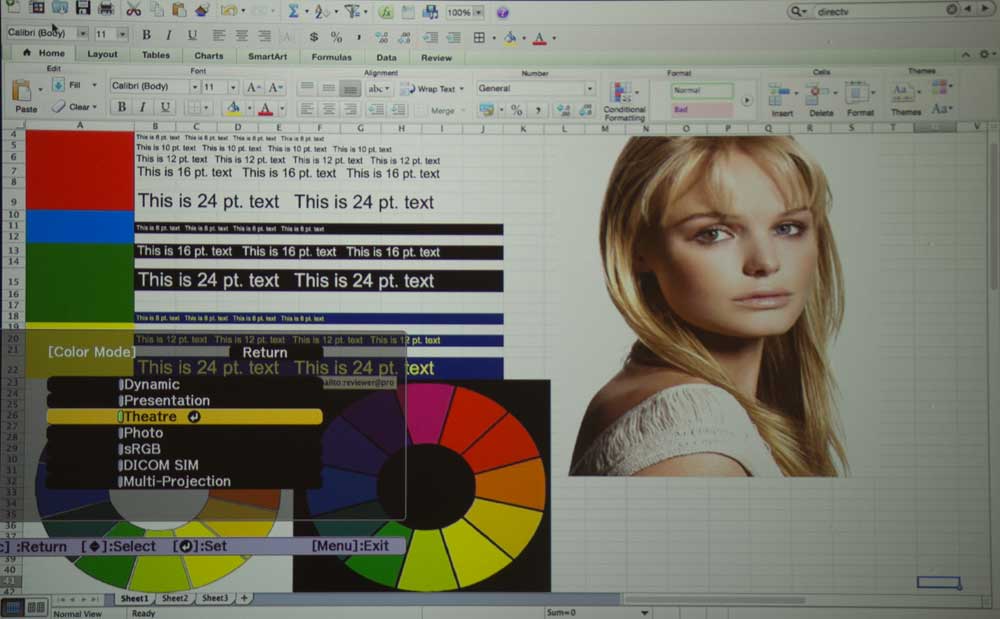
Task: Click the Fill down arrow icon
Action: tap(58, 85)
